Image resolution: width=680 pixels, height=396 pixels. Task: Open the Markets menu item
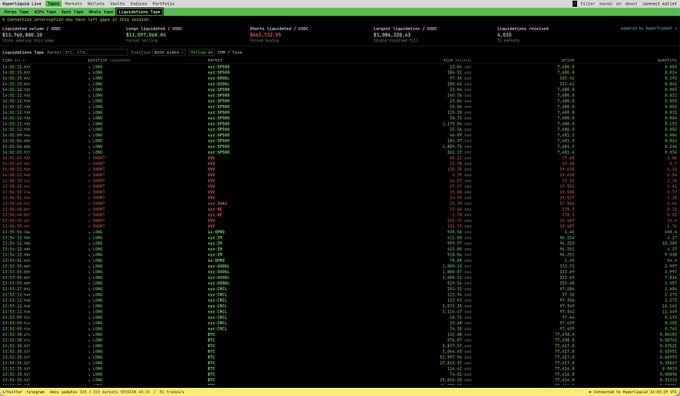coord(73,3)
